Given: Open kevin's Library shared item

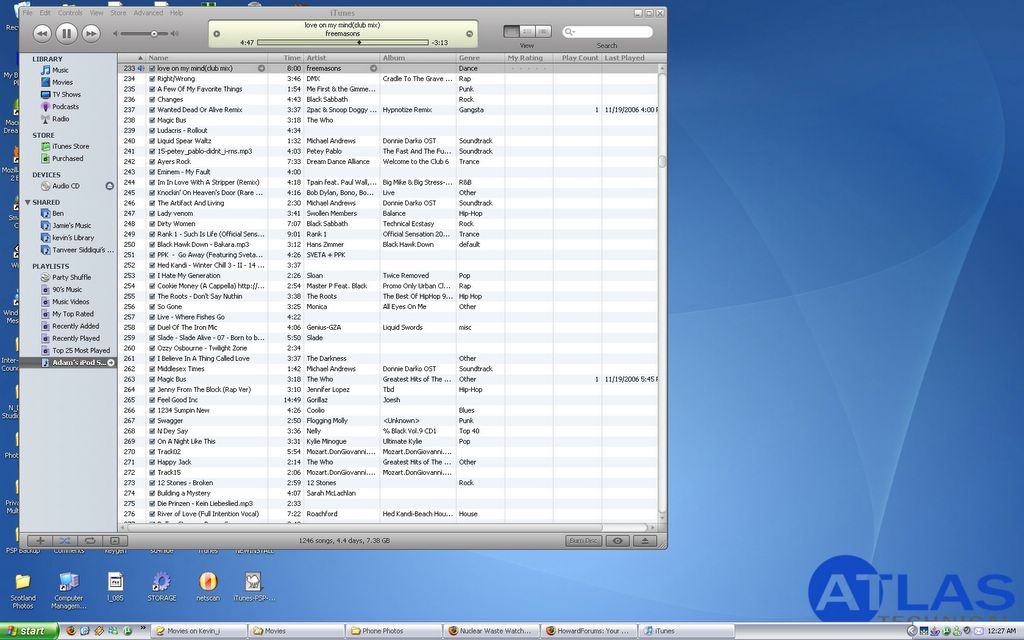Looking at the screenshot, I should click(x=73, y=238).
